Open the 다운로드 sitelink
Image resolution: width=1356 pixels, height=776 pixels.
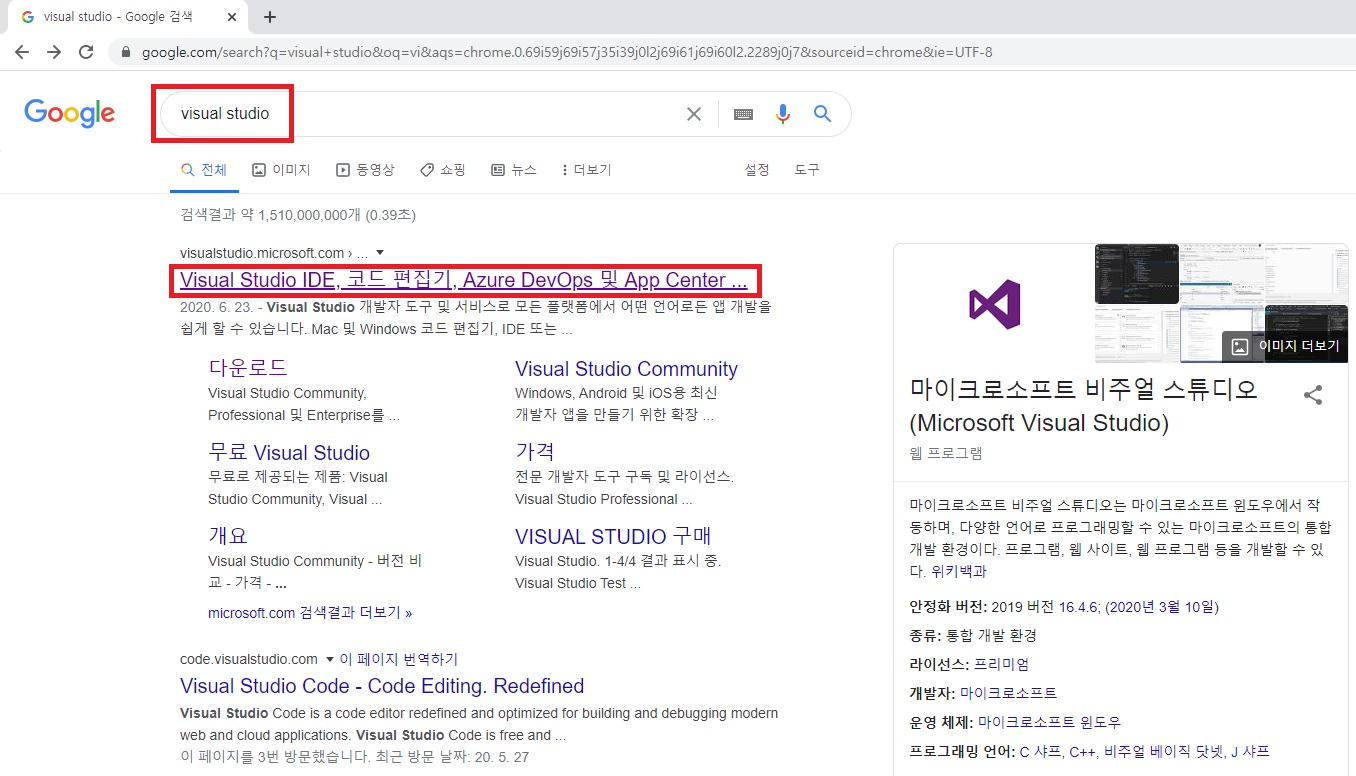pyautogui.click(x=248, y=367)
